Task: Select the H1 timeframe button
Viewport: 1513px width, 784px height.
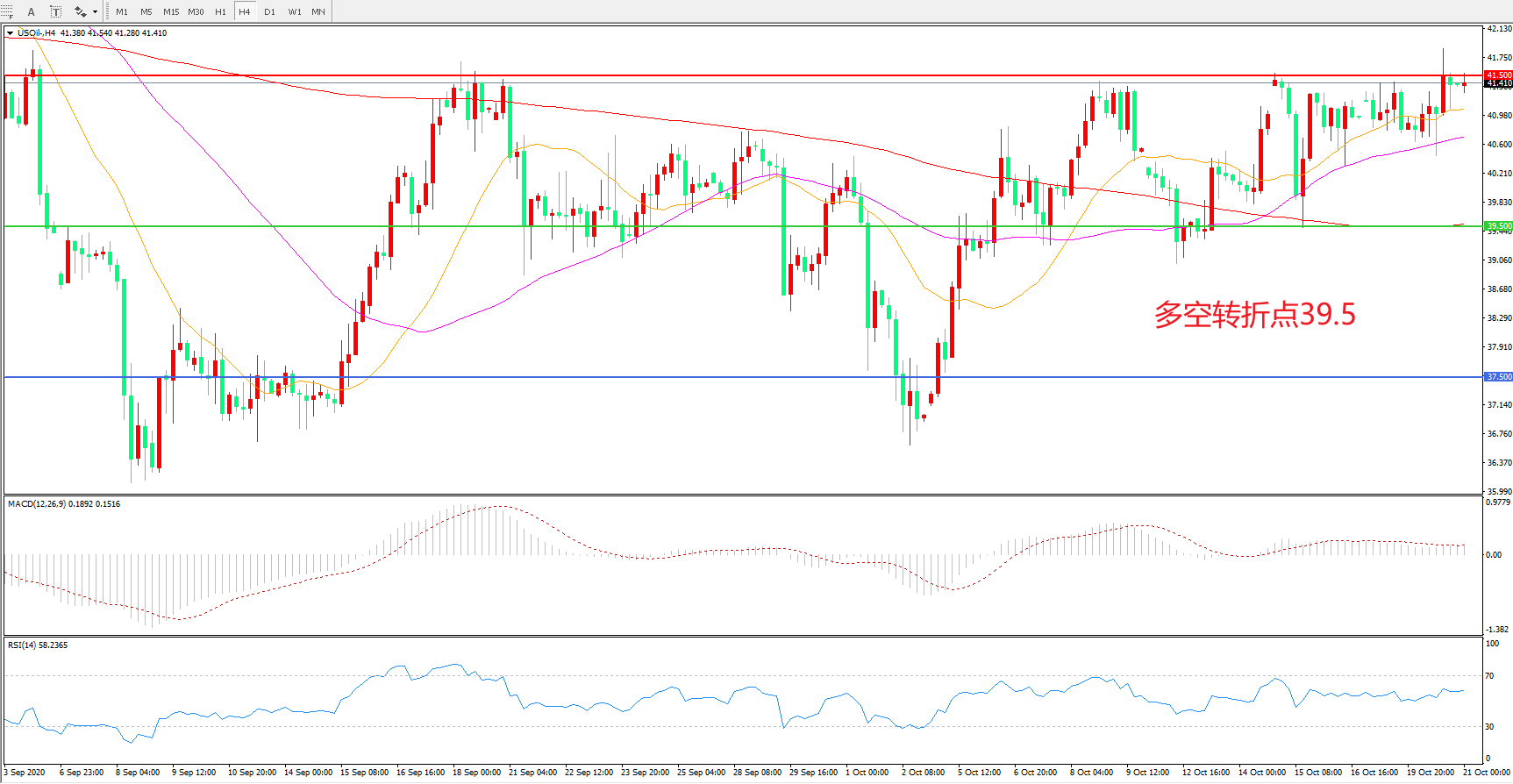Action: click(x=220, y=11)
